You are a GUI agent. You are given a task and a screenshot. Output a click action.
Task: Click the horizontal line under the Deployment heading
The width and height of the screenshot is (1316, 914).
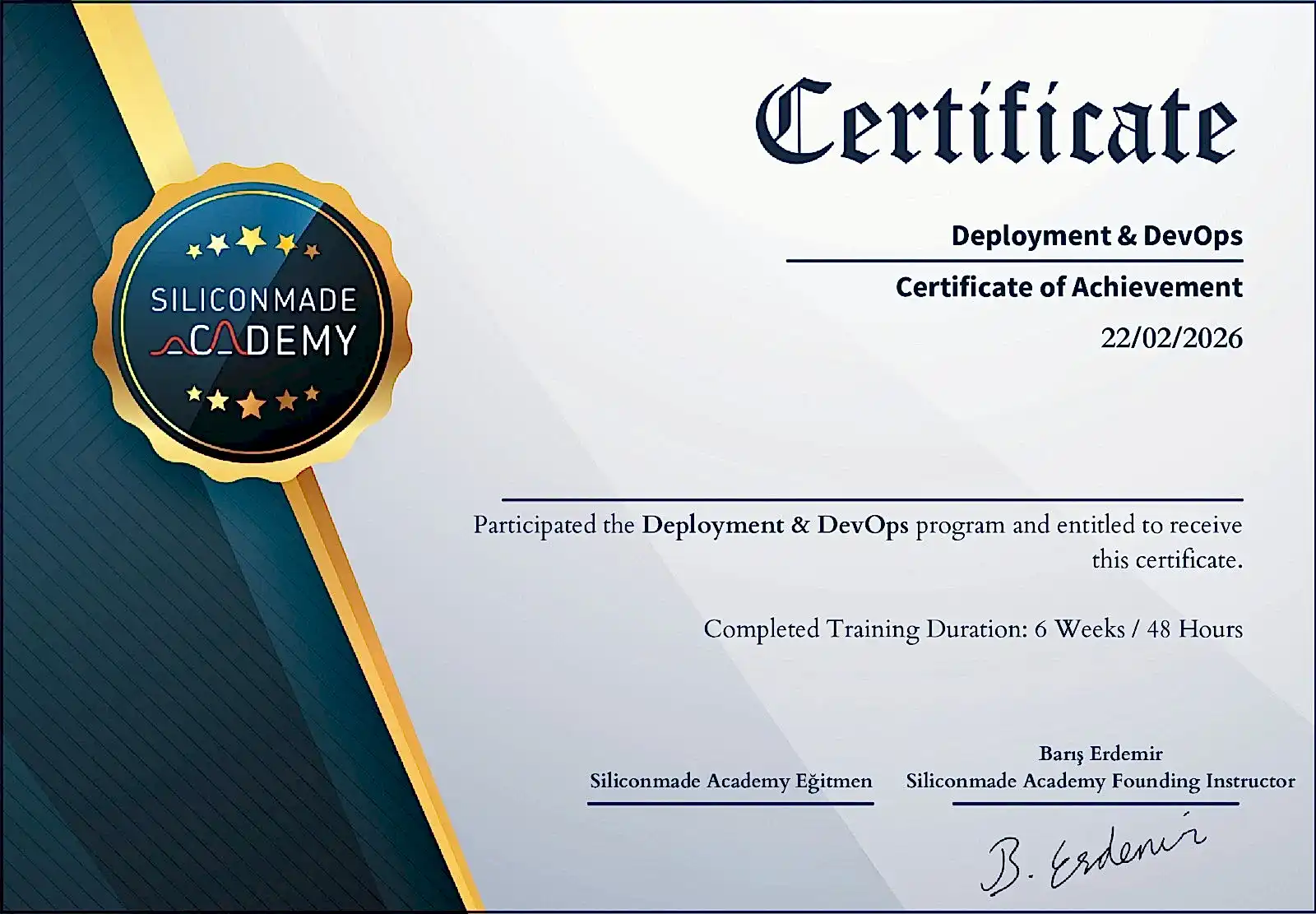tap(1014, 261)
